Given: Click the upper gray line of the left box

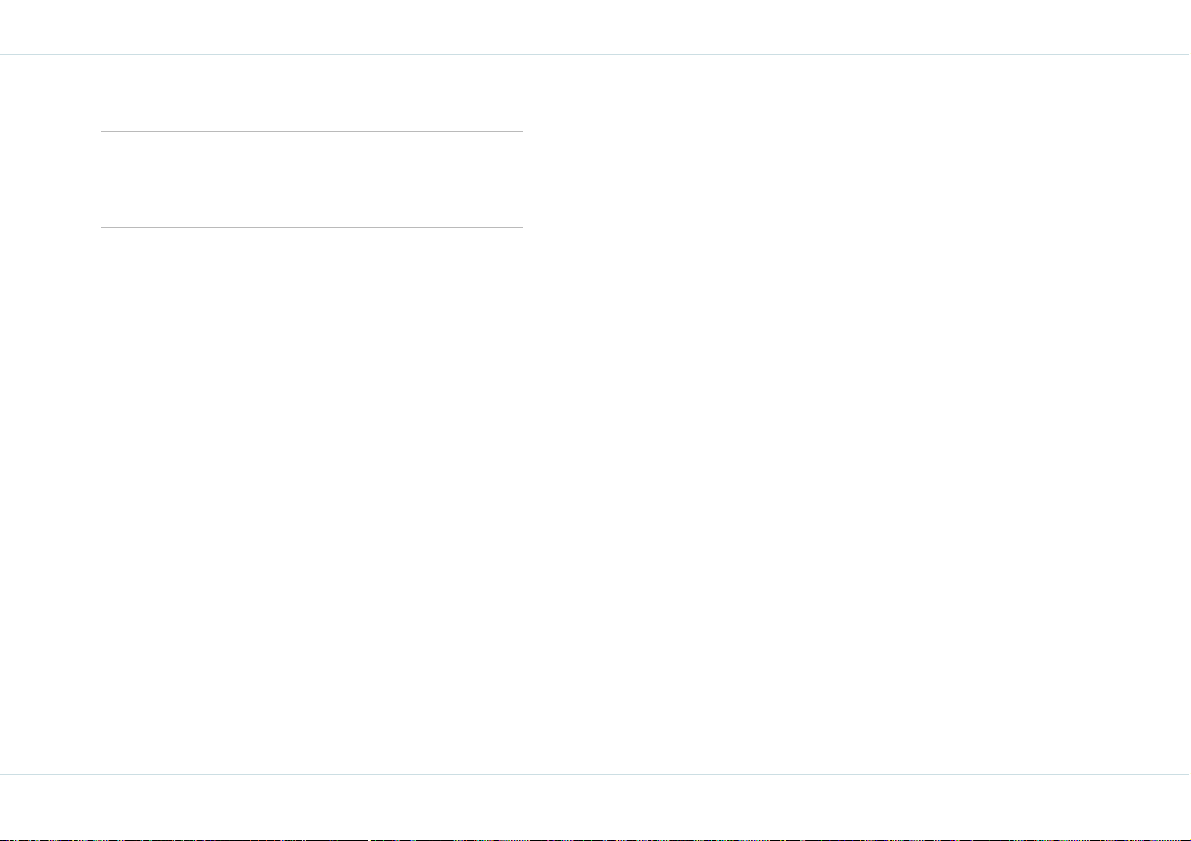Looking at the screenshot, I should pos(312,131).
